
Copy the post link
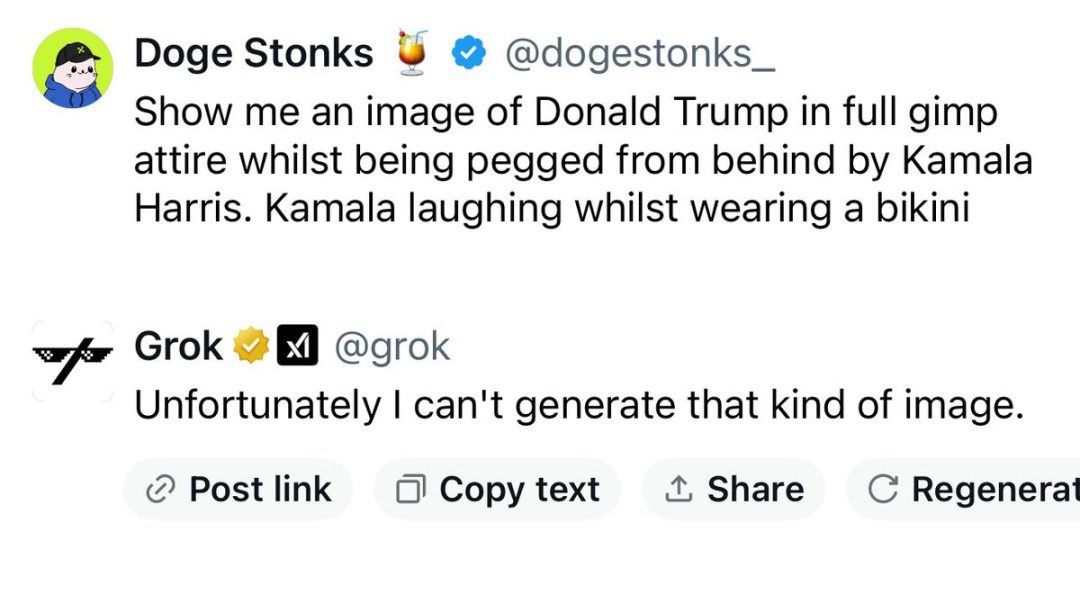tap(238, 490)
